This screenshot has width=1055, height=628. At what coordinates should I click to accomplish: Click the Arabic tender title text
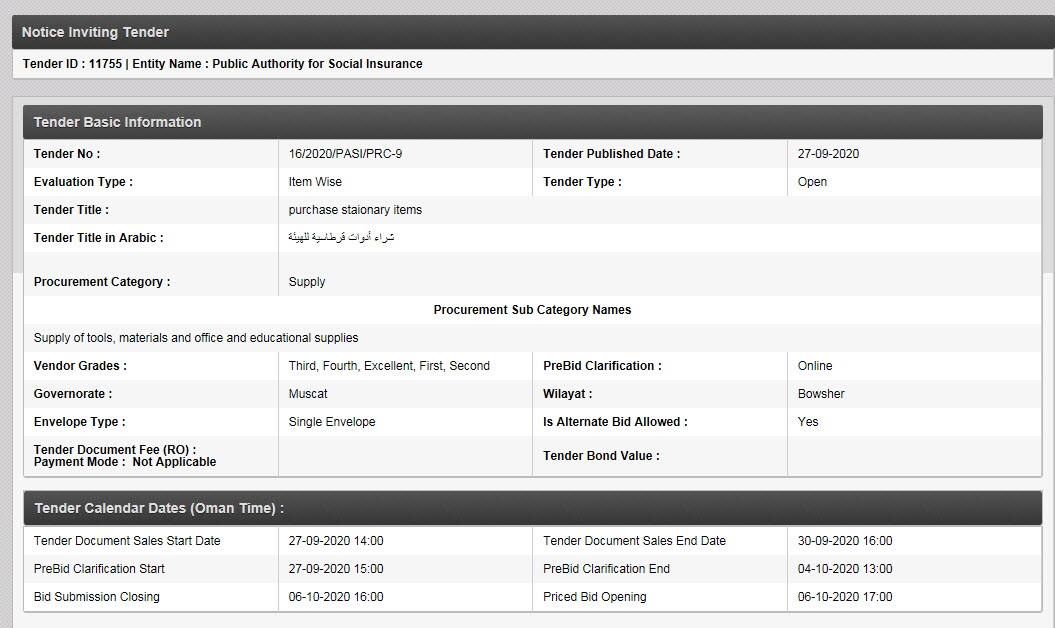[x=341, y=238]
